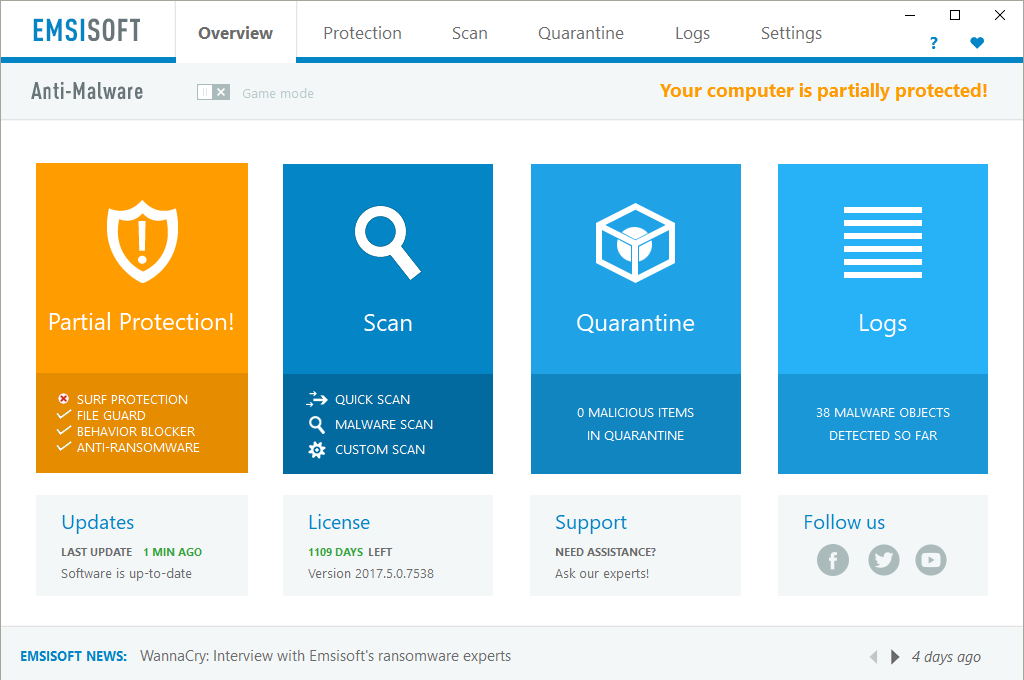Viewport: 1024px width, 680px height.
Task: Open the Logs list icon tile
Action: tap(882, 243)
